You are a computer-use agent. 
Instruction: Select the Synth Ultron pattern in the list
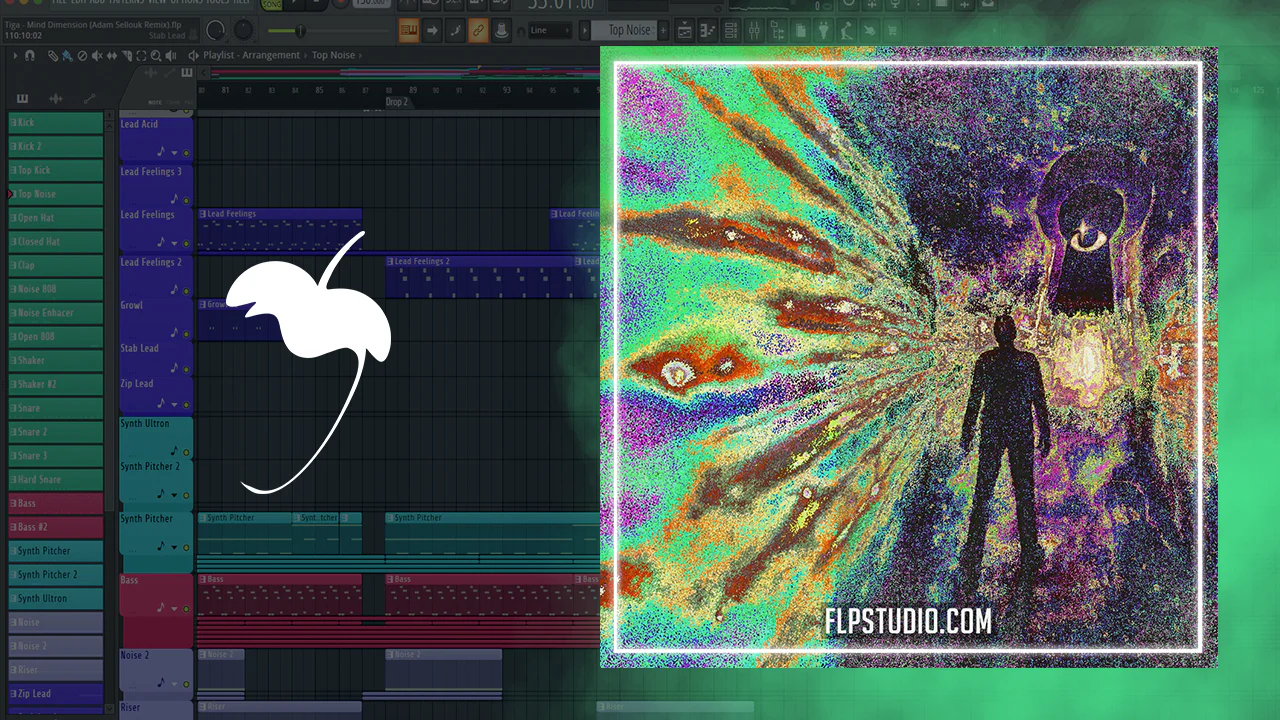(x=56, y=598)
